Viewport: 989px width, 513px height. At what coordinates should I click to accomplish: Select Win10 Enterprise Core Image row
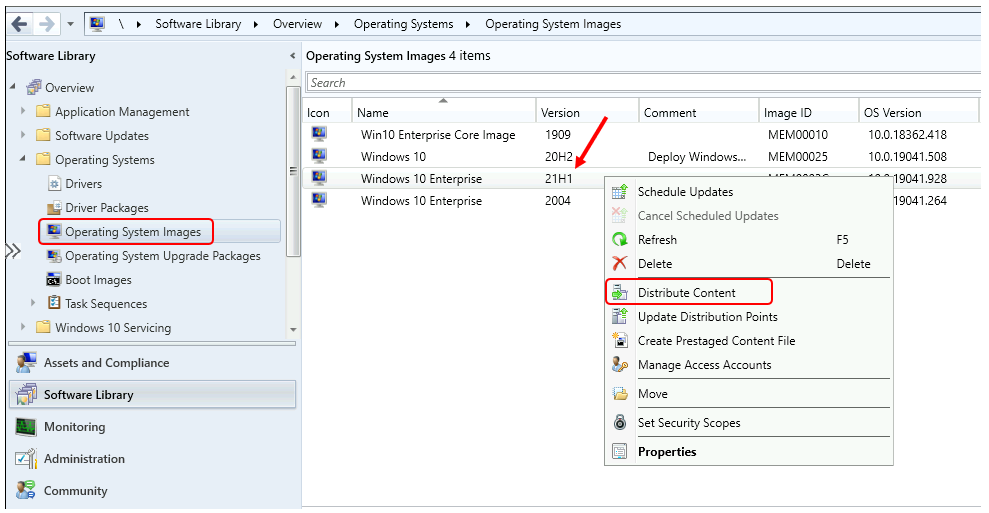click(x=641, y=134)
